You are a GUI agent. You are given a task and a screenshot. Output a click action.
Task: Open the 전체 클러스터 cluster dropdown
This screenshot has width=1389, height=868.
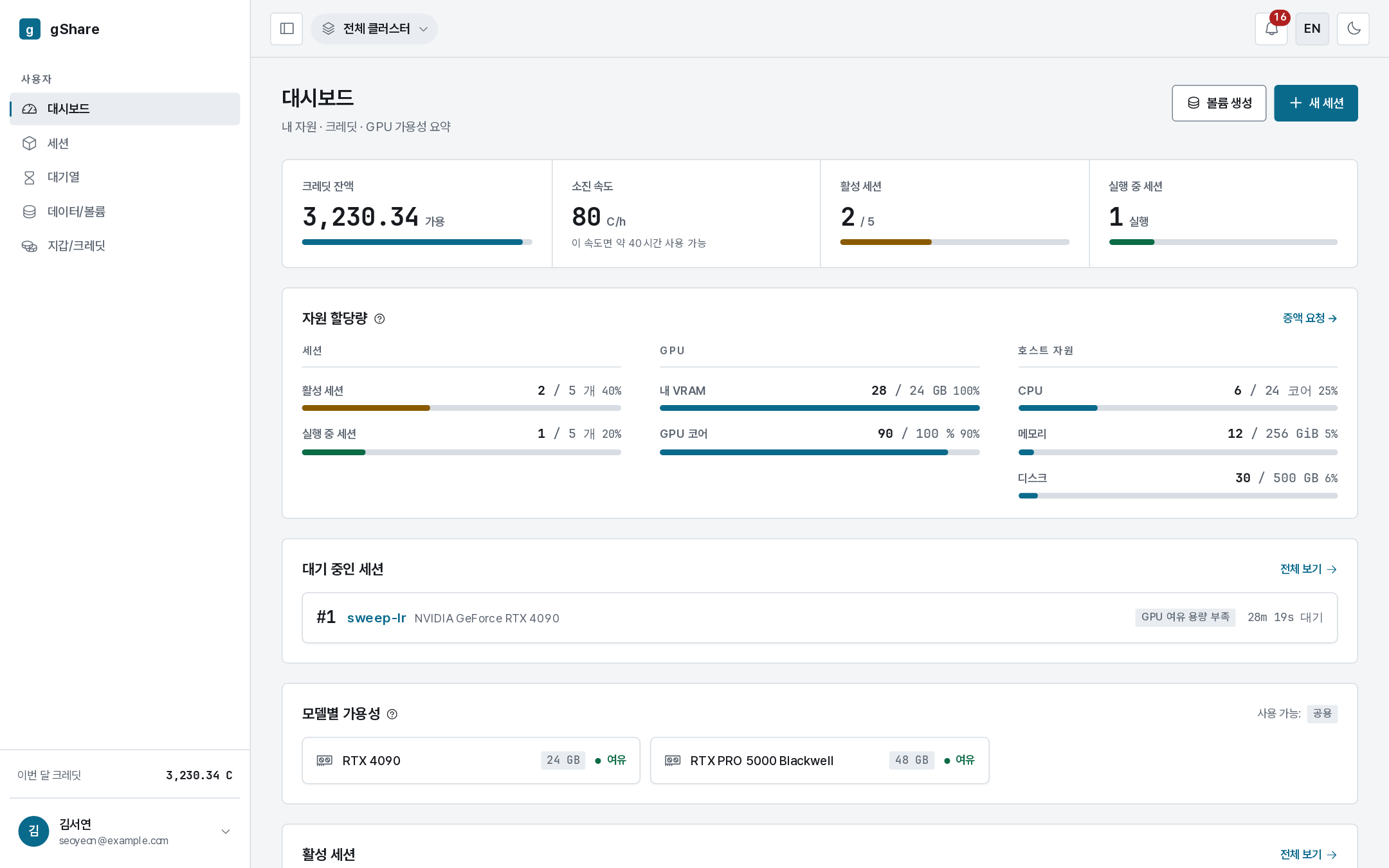click(374, 29)
